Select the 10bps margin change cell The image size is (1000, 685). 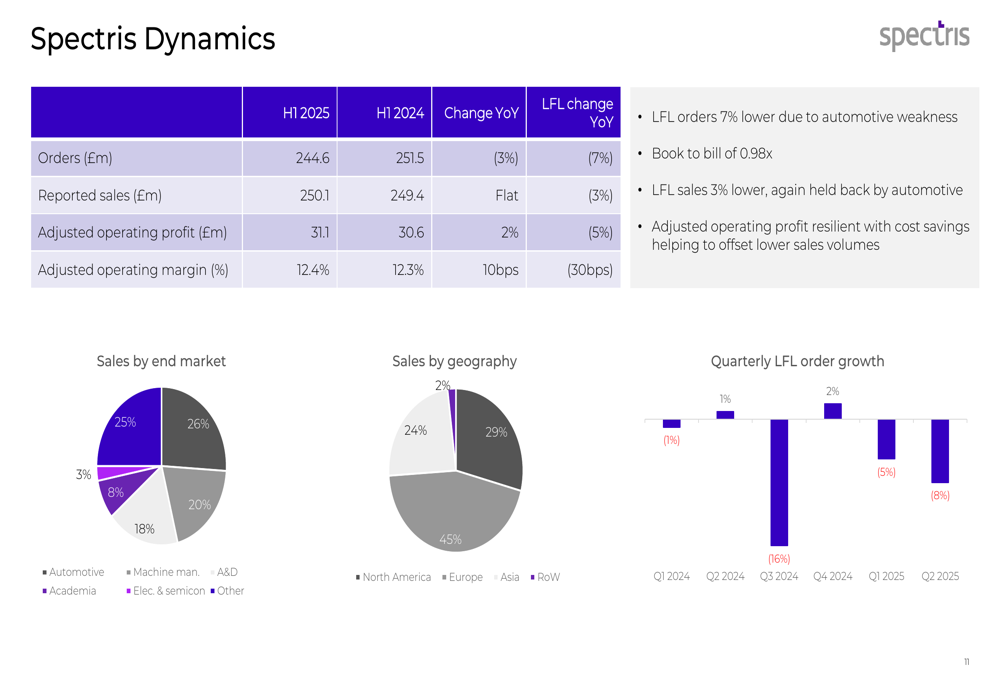[x=501, y=270]
